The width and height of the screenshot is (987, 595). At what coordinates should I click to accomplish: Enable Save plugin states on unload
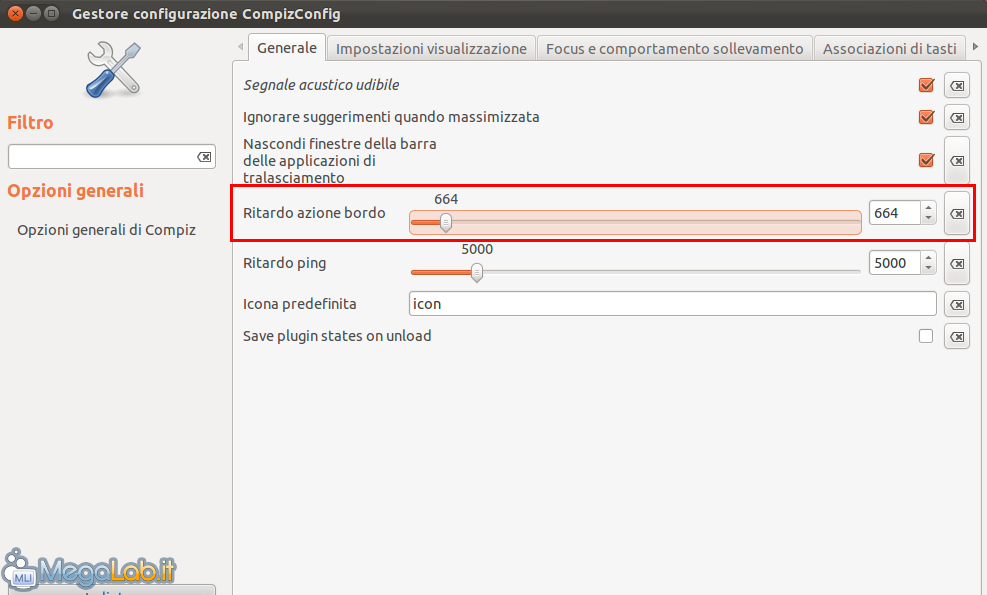tap(926, 336)
